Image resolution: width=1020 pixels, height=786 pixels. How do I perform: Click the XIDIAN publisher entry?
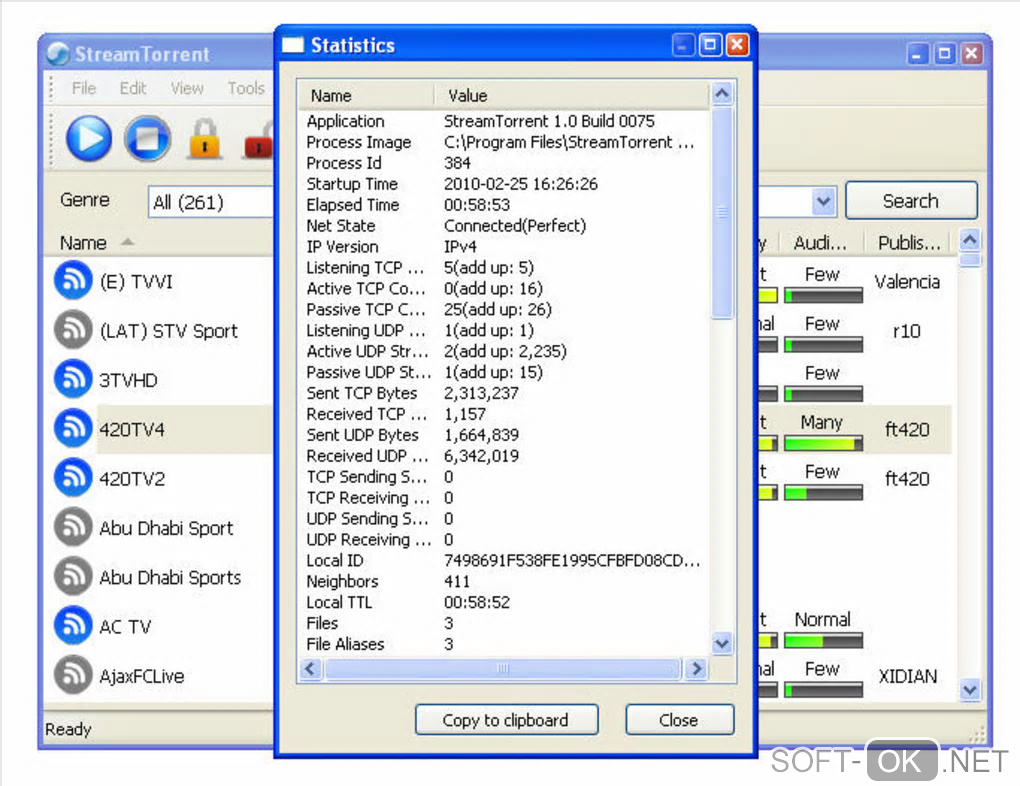pyautogui.click(x=907, y=676)
